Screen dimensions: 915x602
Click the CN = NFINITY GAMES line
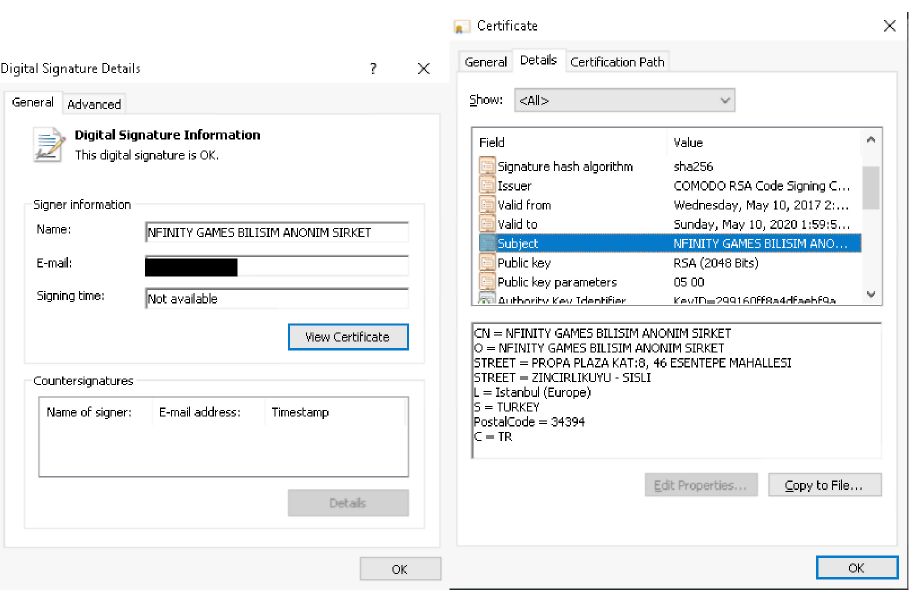602,333
